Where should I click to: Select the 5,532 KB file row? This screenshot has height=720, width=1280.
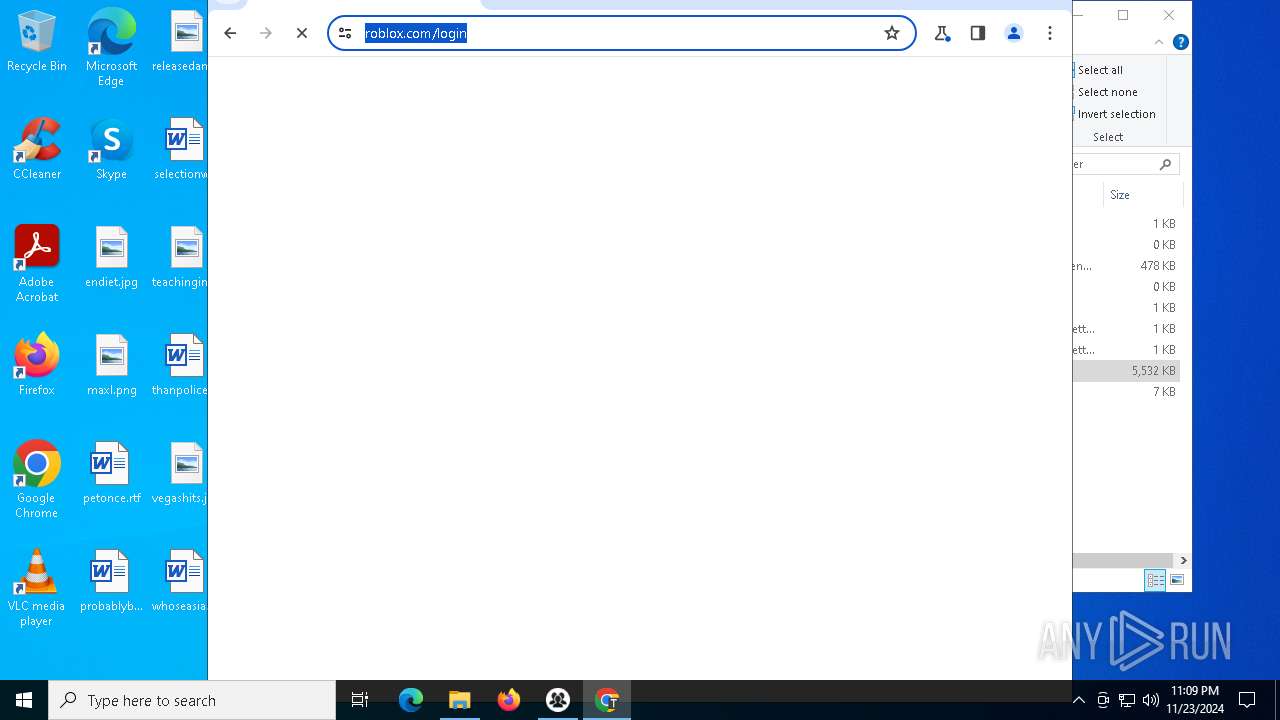click(1126, 371)
